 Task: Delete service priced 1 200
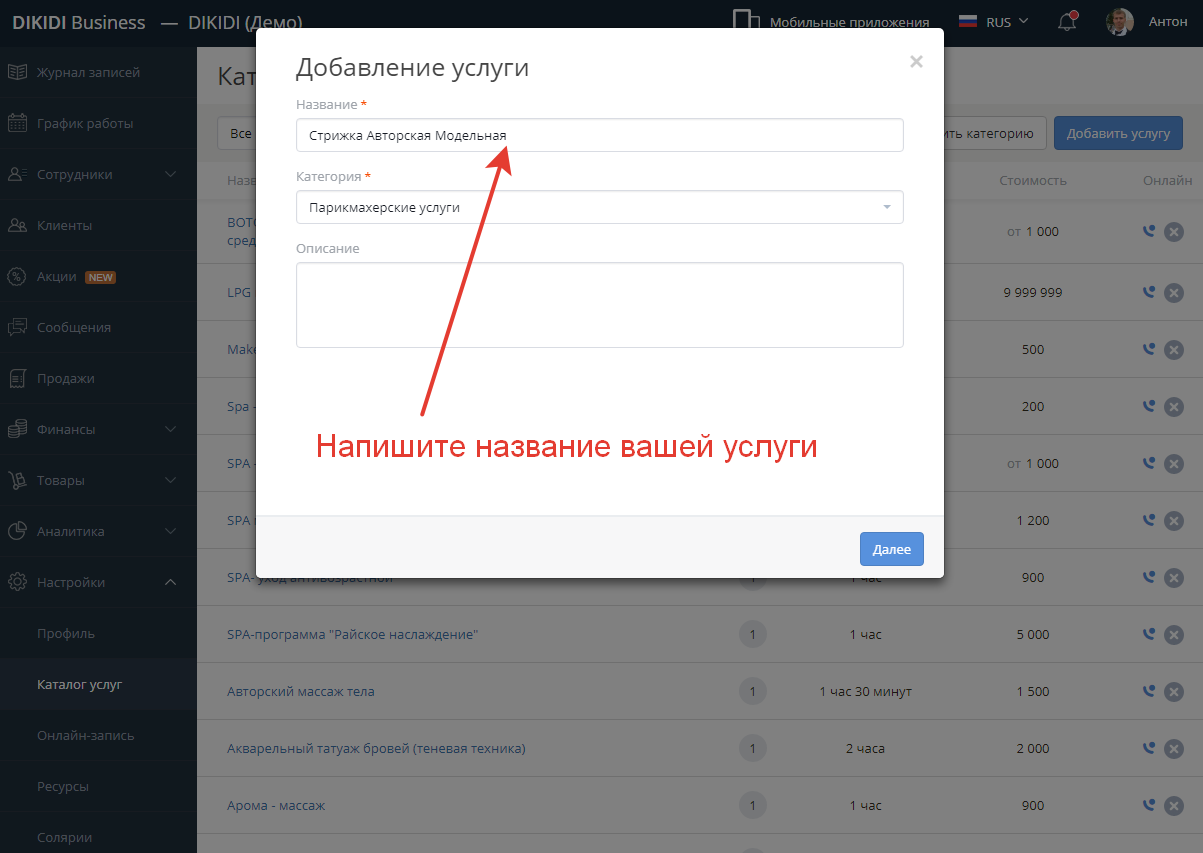[1174, 521]
